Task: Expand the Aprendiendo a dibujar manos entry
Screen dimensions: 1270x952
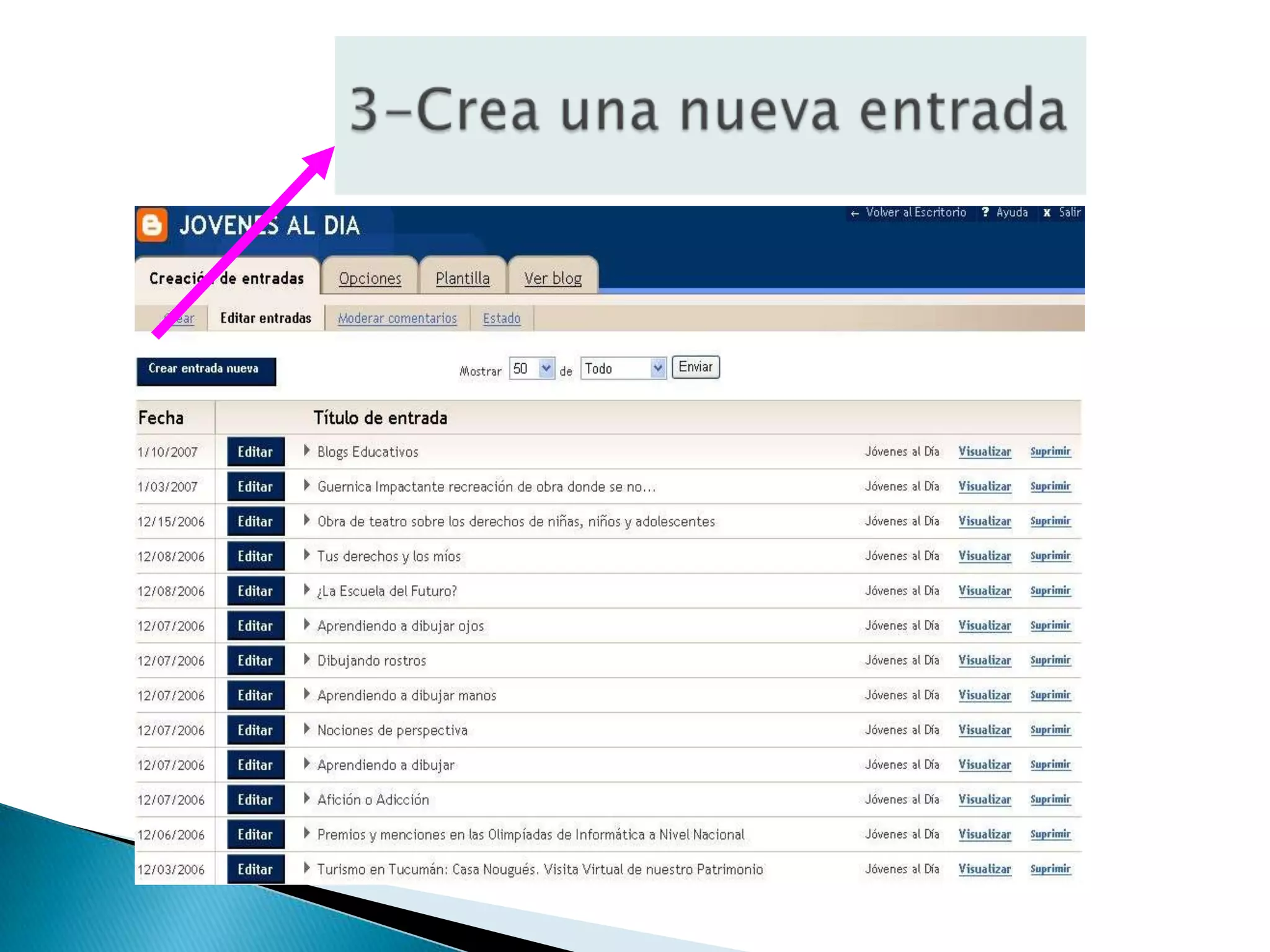Action: 306,694
